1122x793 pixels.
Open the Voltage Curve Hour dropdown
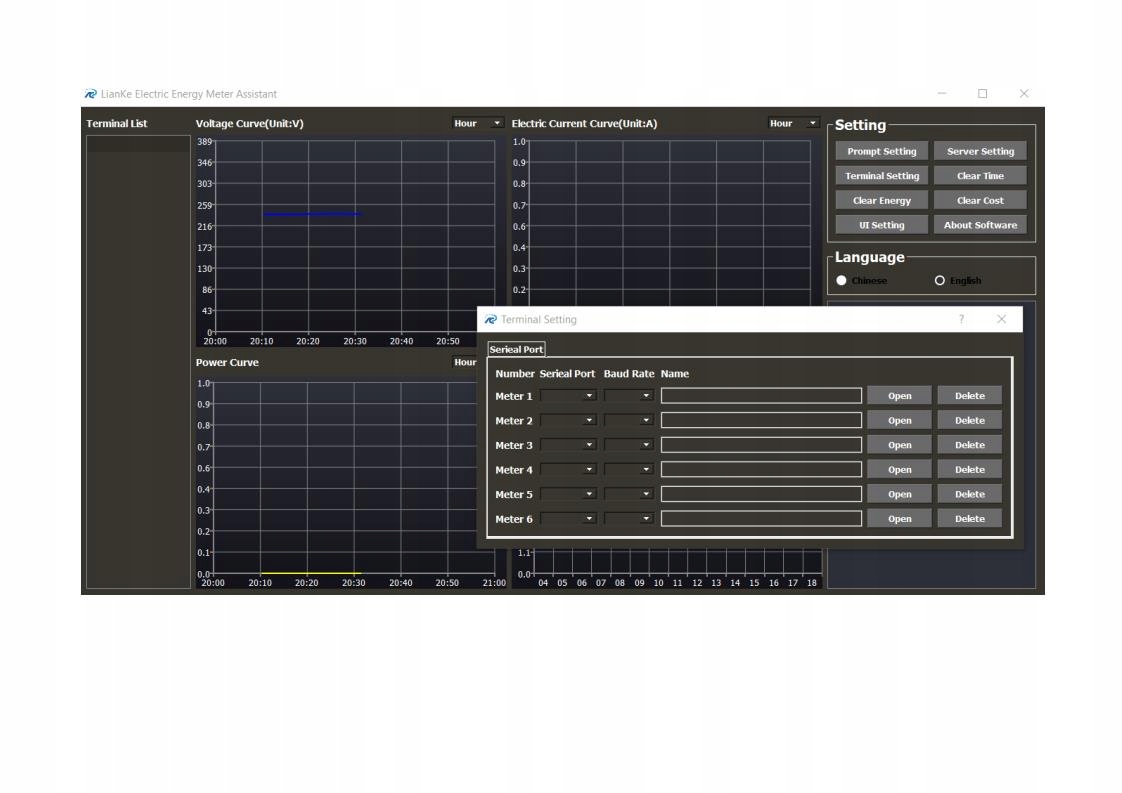coord(477,123)
